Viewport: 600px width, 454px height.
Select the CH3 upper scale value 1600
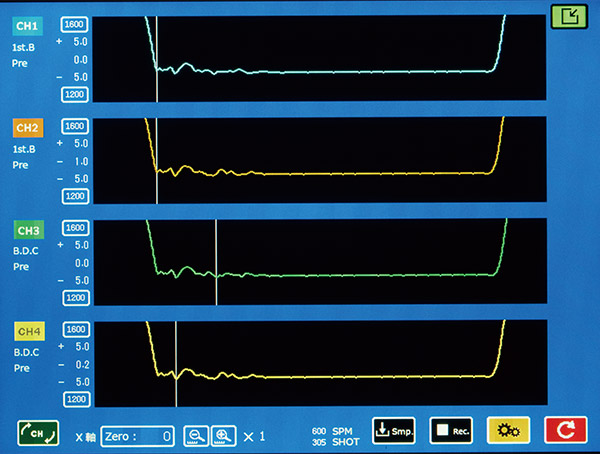pyautogui.click(x=75, y=228)
